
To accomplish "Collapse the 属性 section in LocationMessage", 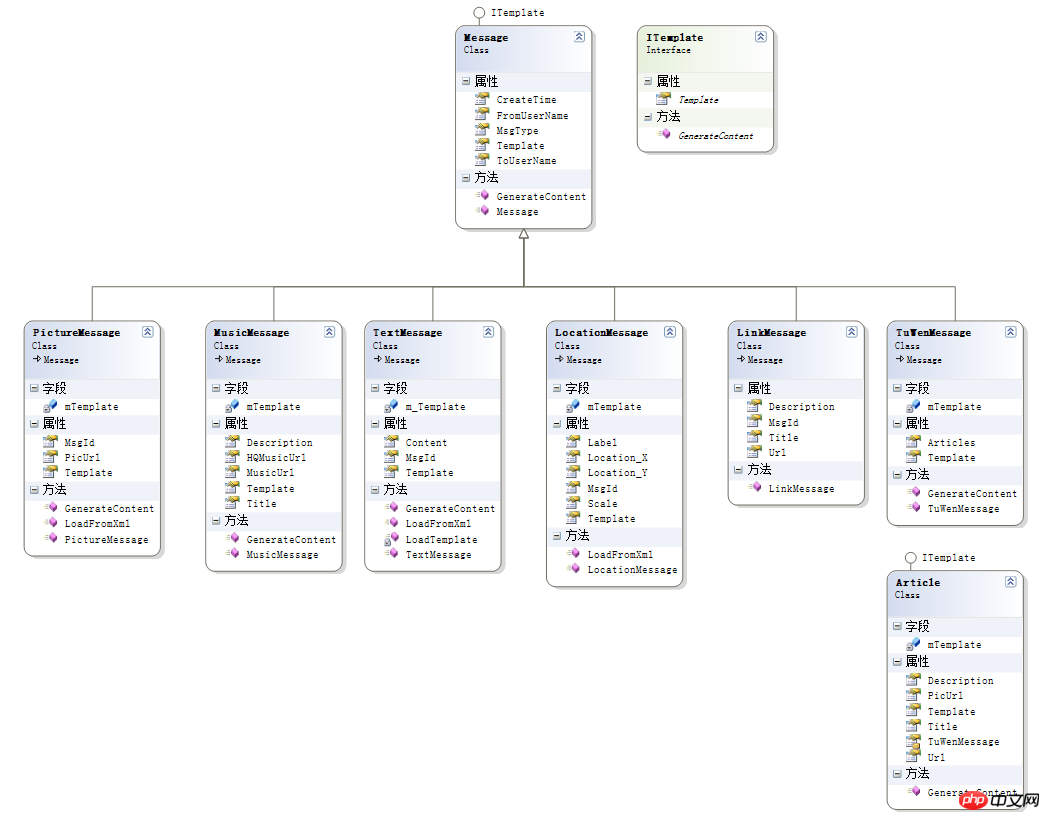I will click(x=557, y=424).
